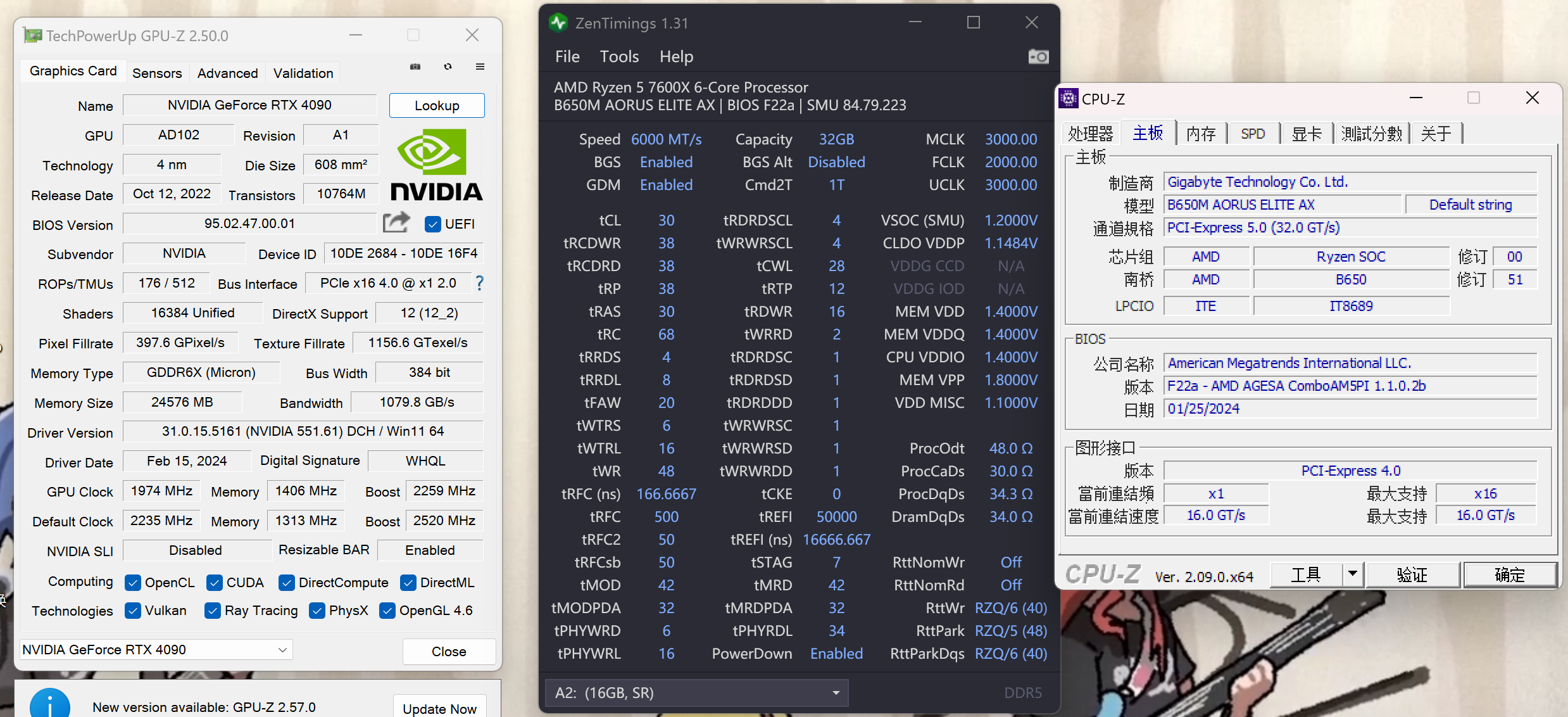Expand the 工具 dropdown arrow in CPU-Z
Viewport: 1568px width, 717px height.
[x=1353, y=574]
